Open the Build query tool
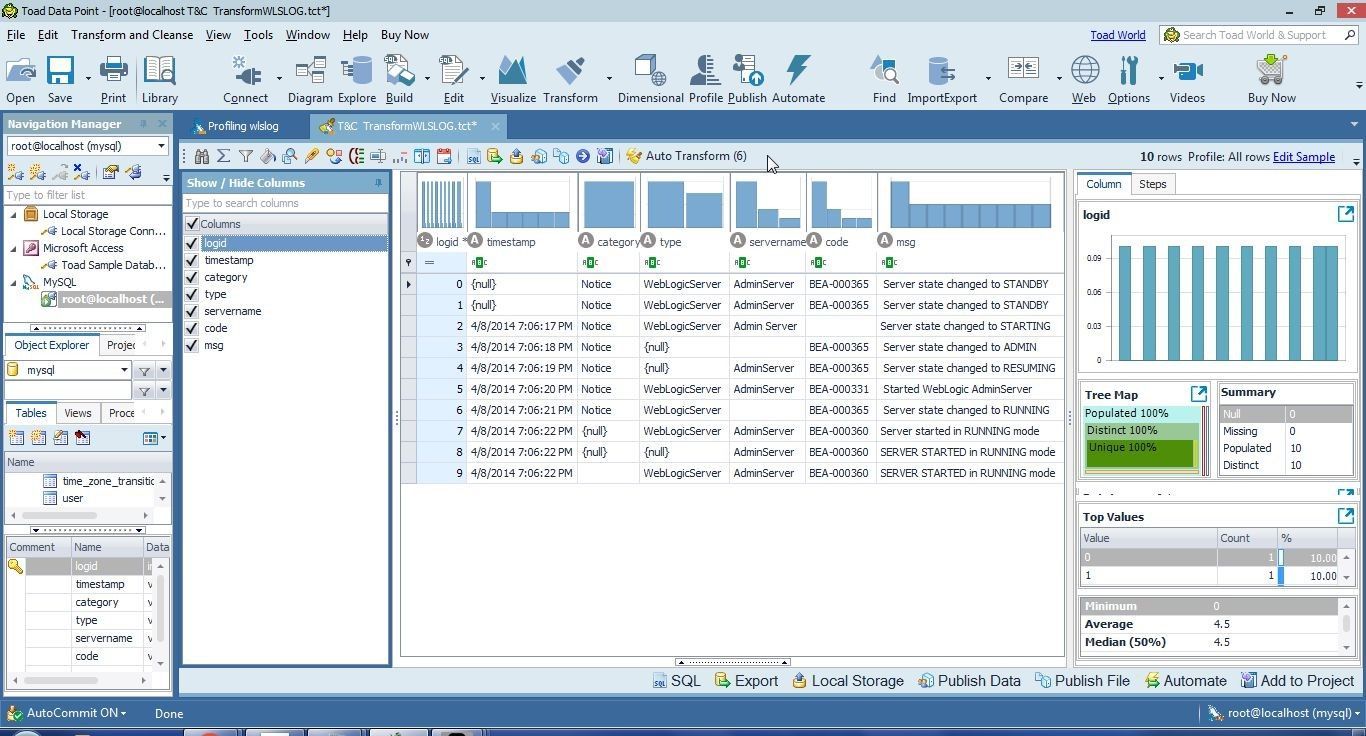This screenshot has width=1366, height=736. coord(399,79)
